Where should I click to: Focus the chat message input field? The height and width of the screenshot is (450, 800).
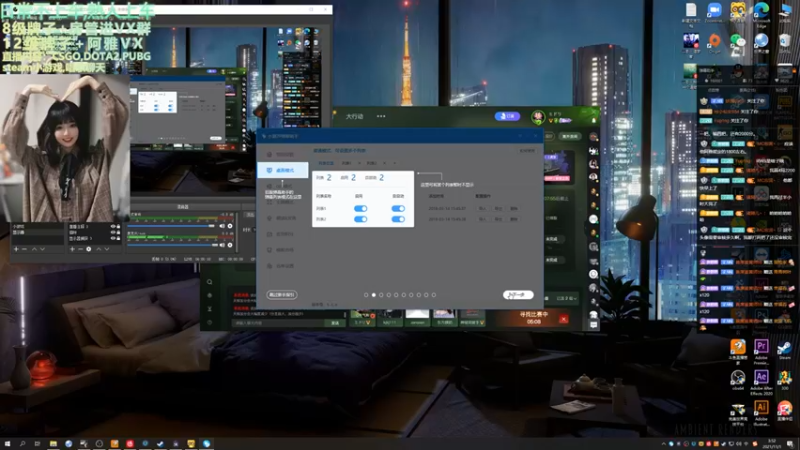click(x=279, y=323)
